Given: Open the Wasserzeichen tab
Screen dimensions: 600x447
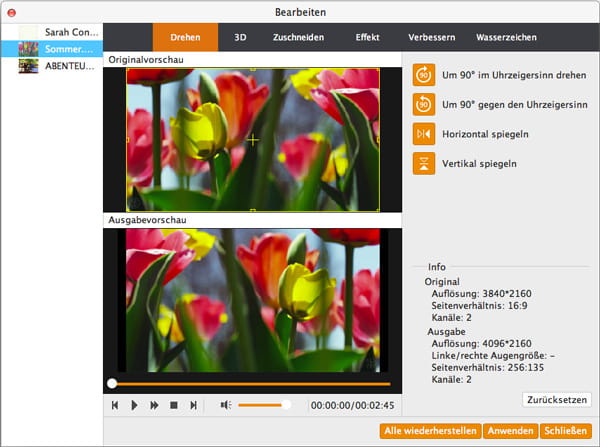Looking at the screenshot, I should tap(506, 37).
